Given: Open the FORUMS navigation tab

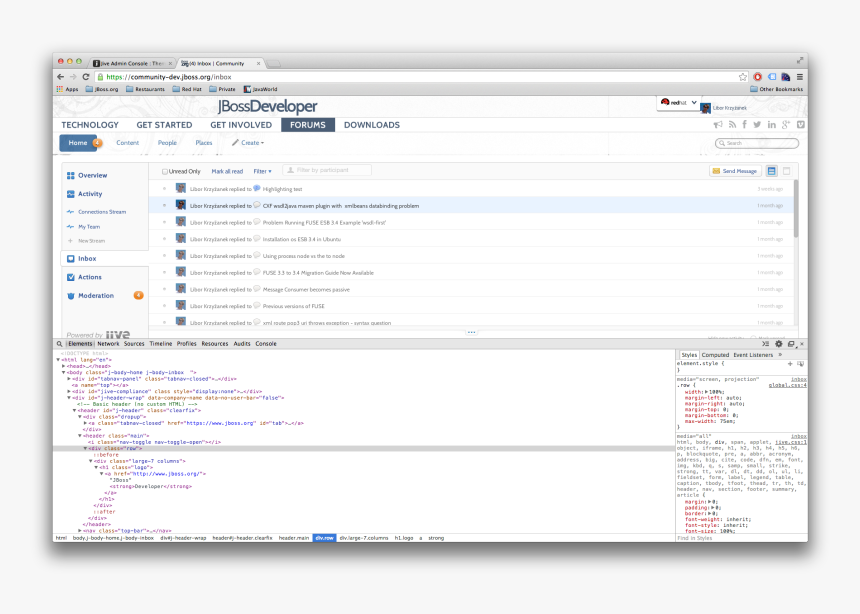Looking at the screenshot, I should [308, 125].
